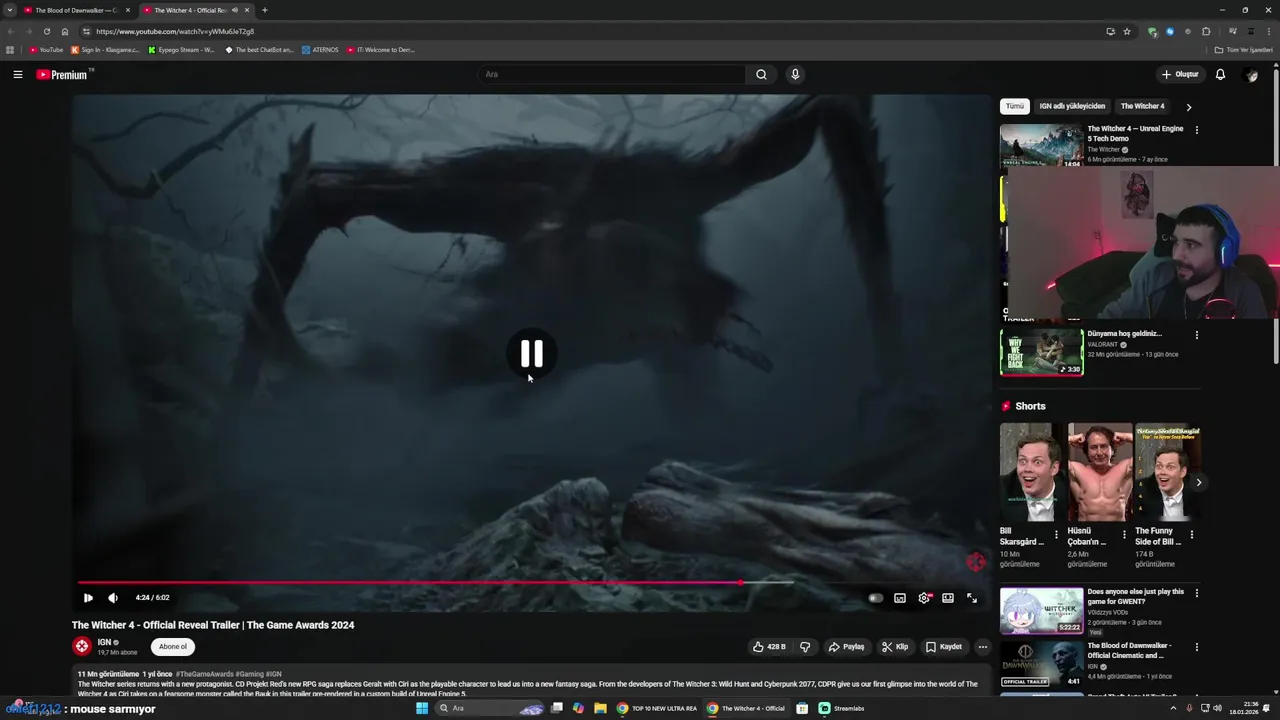1280x720 pixels.
Task: Go to YouTube Premium home logo
Action: (x=62, y=75)
